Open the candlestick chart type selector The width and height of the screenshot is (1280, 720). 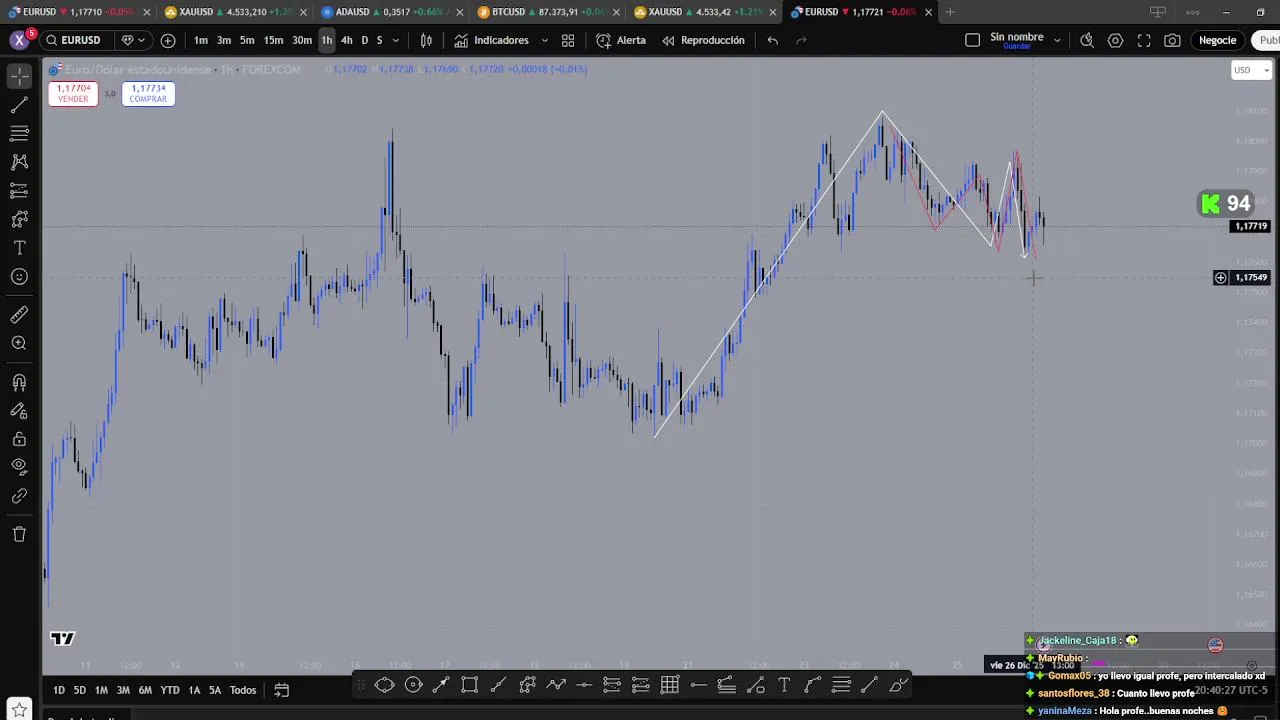(x=426, y=40)
